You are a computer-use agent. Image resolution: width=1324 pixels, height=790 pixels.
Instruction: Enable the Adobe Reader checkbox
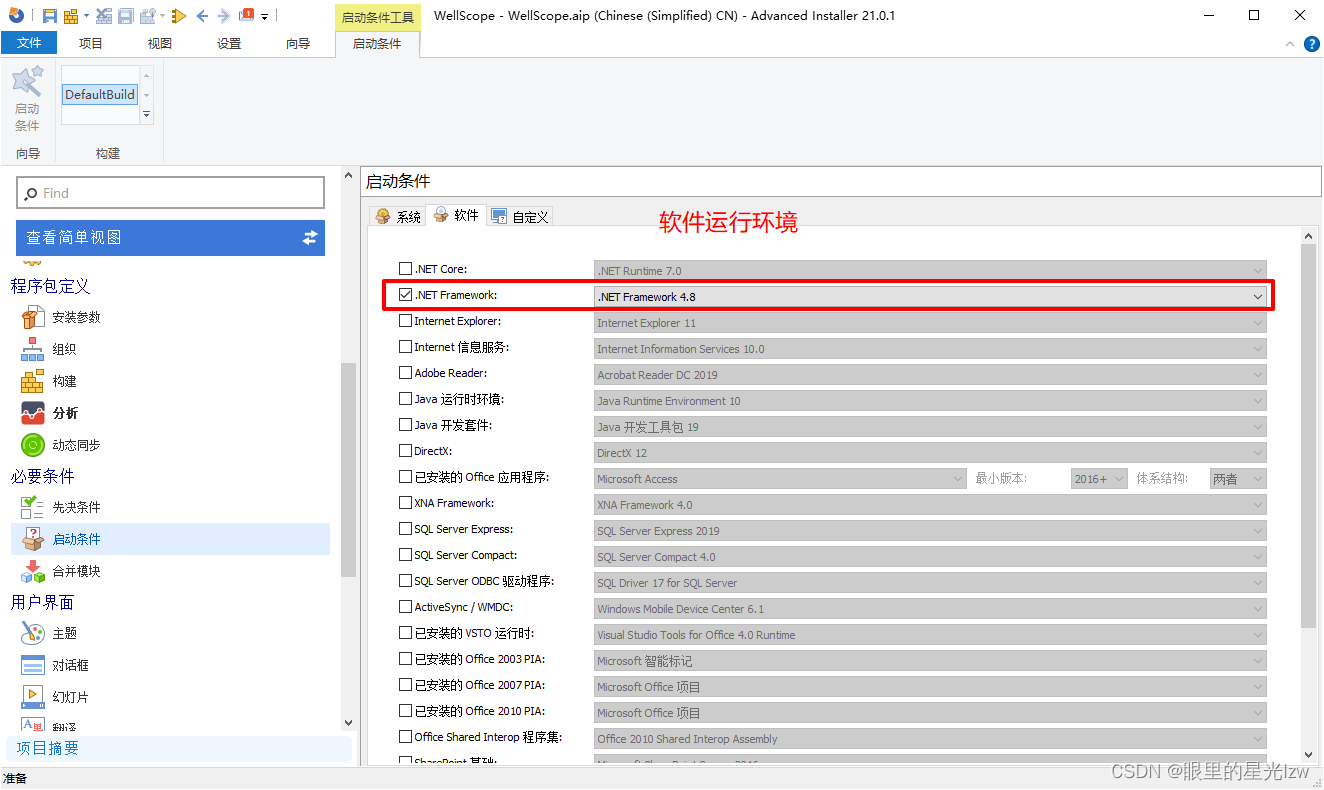pyautogui.click(x=405, y=373)
